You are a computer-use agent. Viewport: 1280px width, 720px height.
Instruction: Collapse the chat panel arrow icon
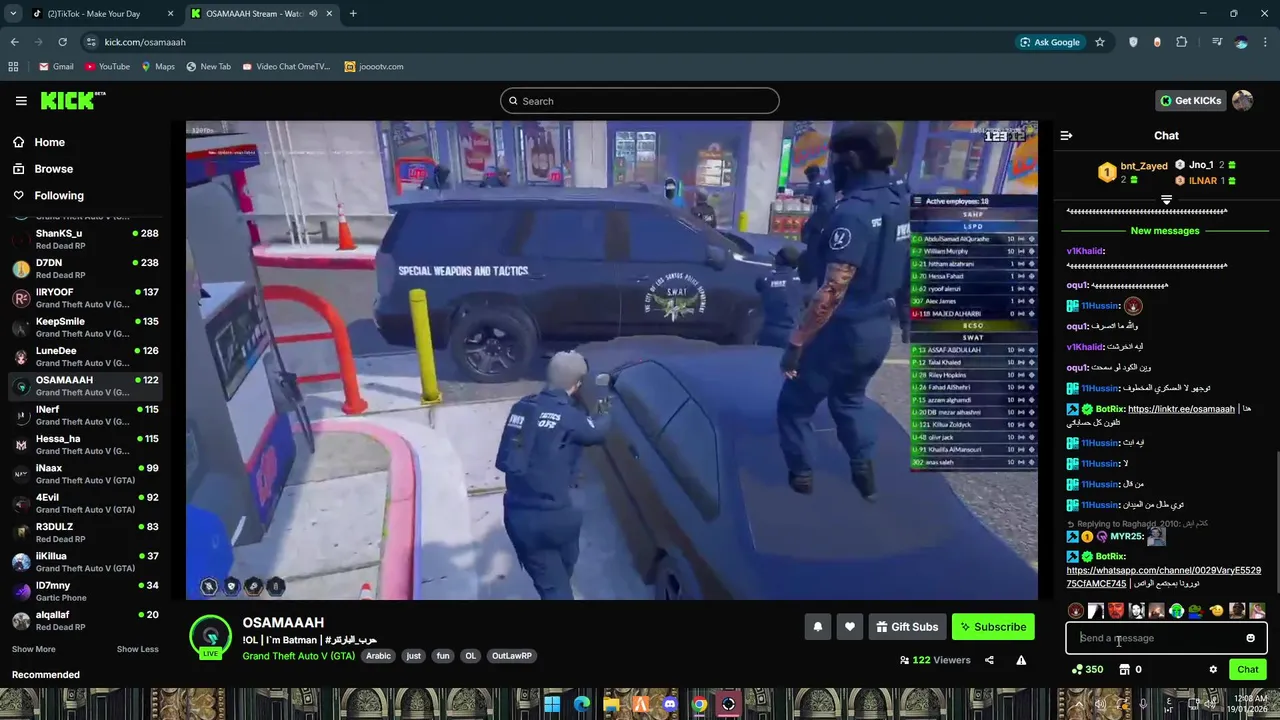pos(1066,135)
